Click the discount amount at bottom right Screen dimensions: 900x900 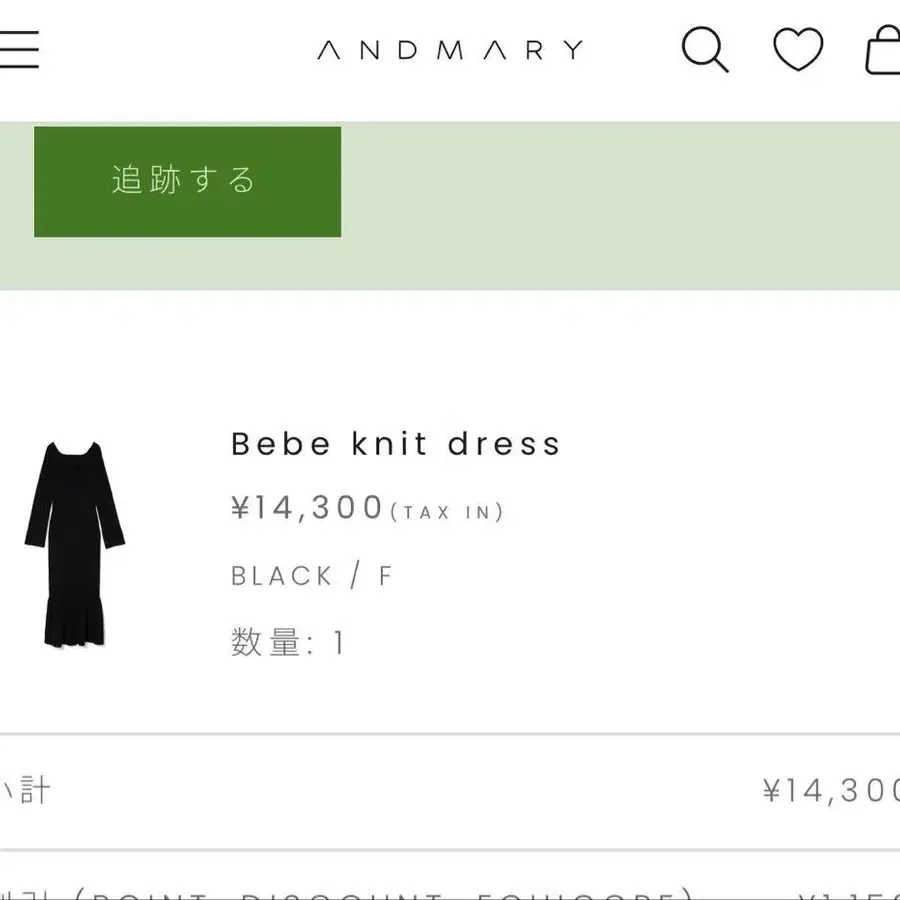[x=850, y=891]
